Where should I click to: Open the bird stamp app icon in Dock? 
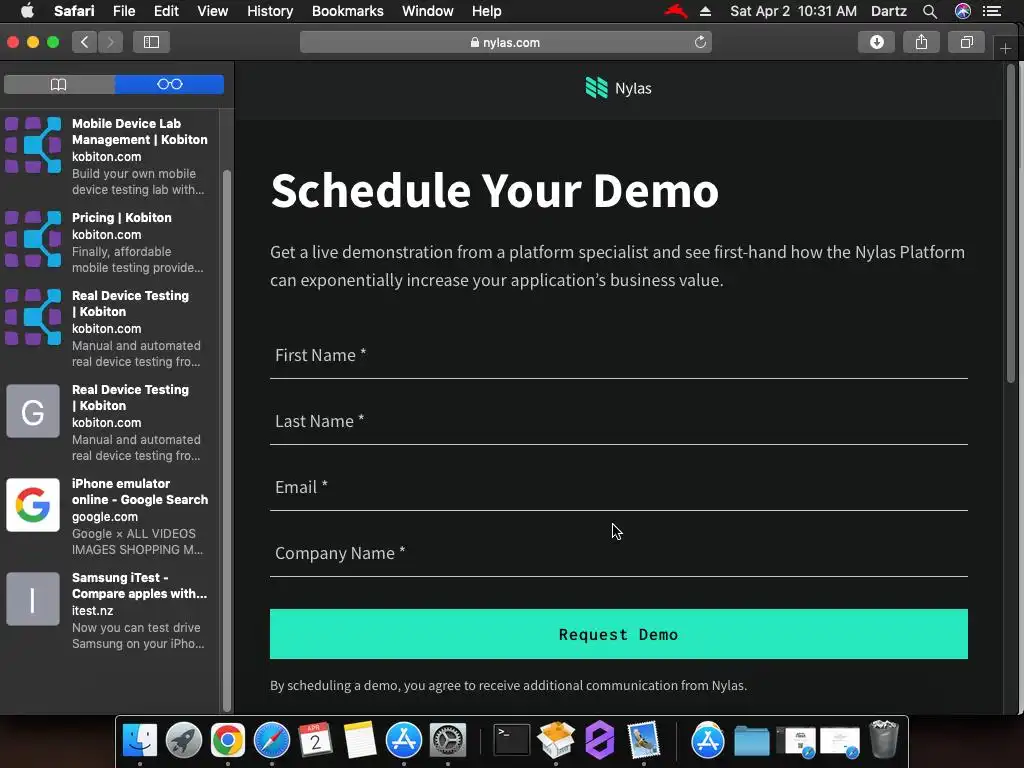pyautogui.click(x=644, y=740)
